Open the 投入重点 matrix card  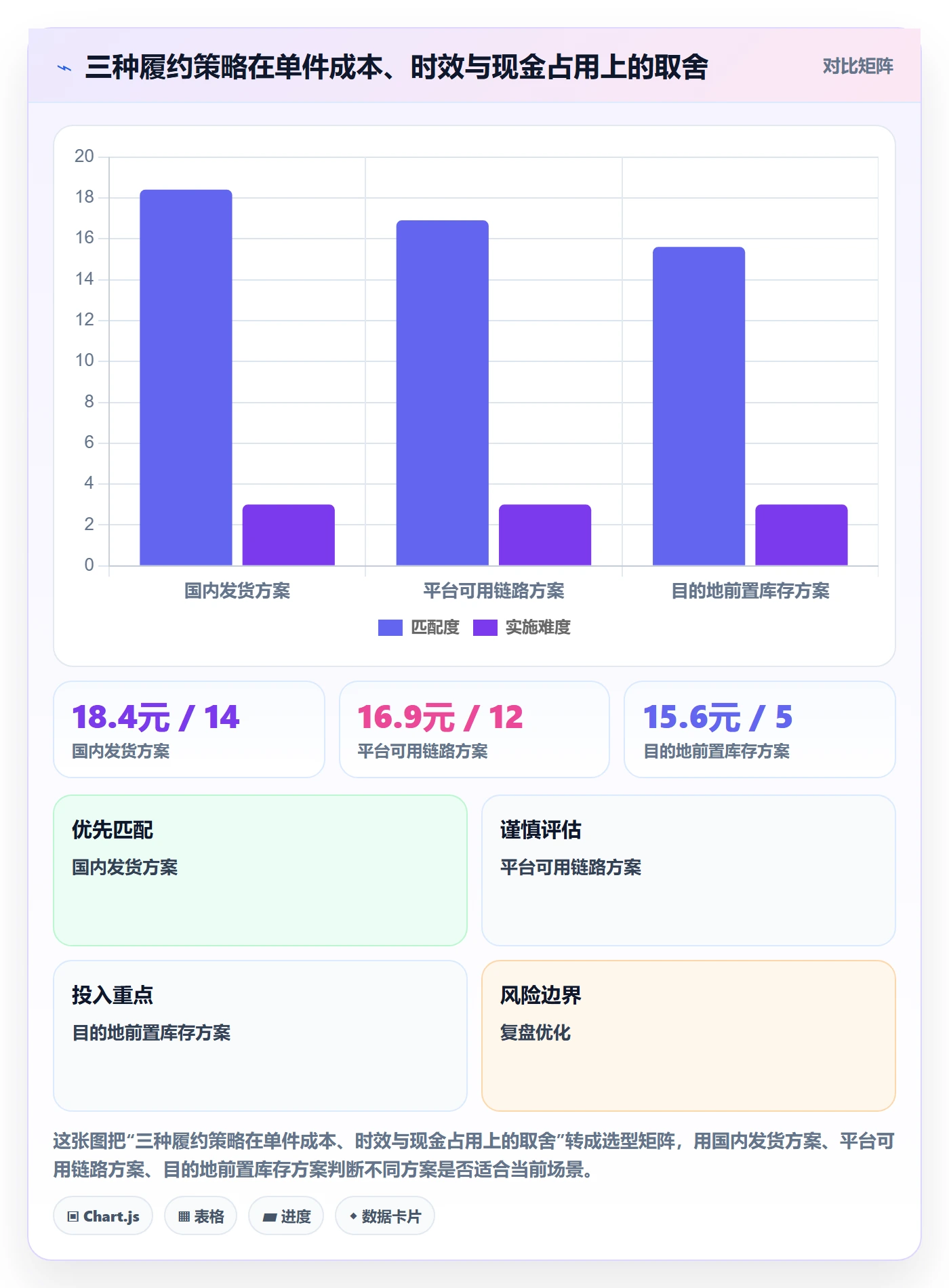260,1036
